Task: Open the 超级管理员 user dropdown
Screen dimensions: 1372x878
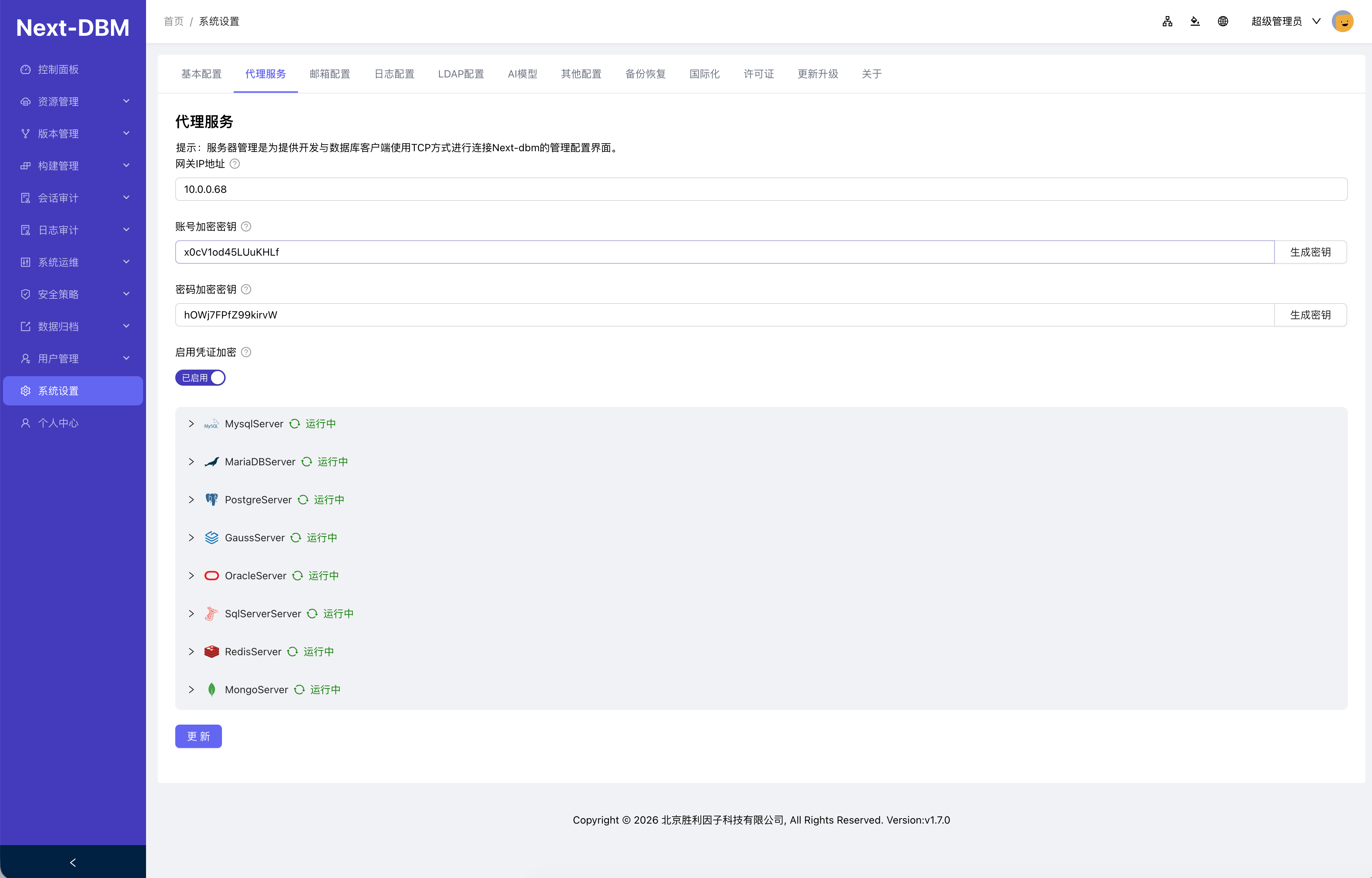Action: [x=1285, y=22]
